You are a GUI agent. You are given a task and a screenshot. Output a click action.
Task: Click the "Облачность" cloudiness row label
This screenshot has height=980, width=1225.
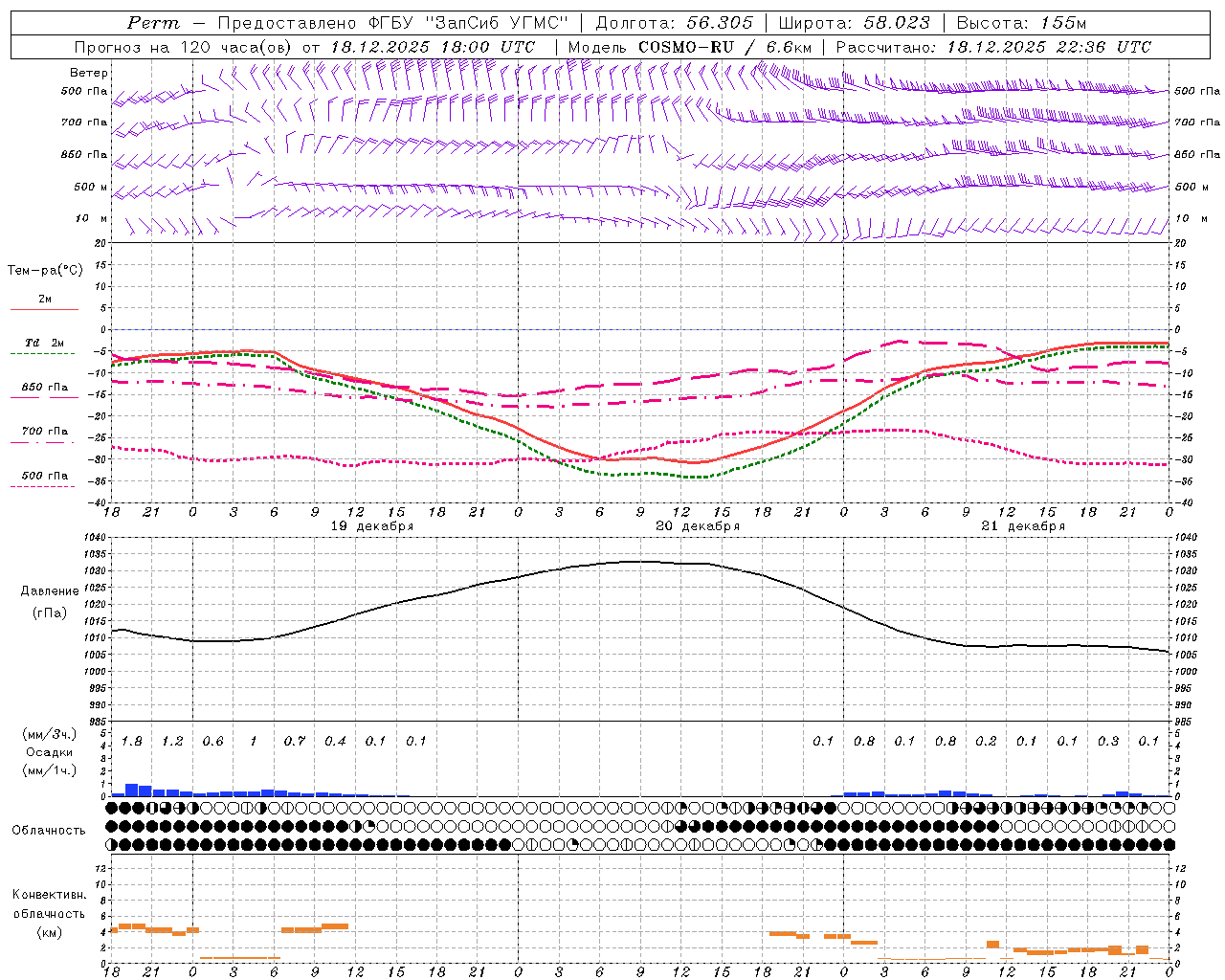click(49, 831)
